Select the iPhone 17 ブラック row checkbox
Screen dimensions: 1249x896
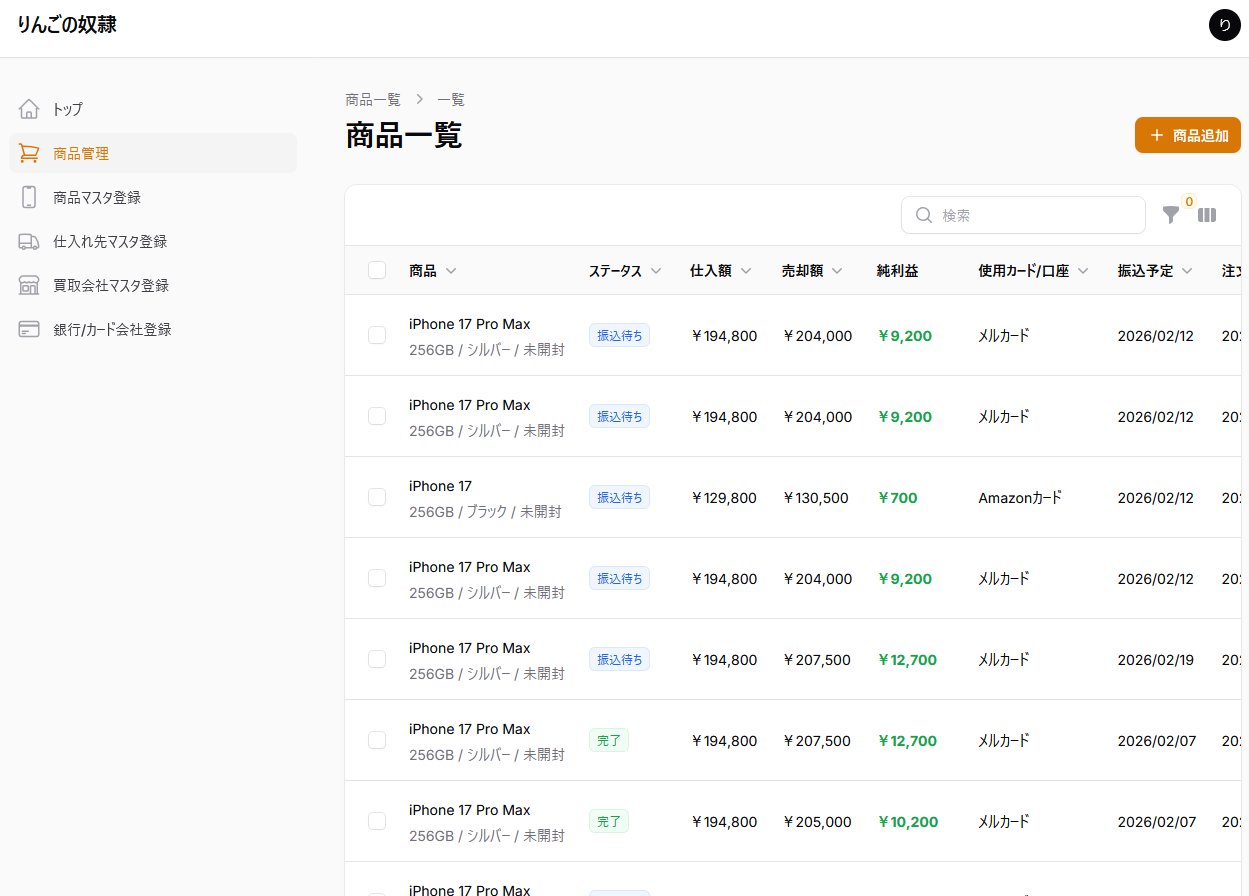377,497
